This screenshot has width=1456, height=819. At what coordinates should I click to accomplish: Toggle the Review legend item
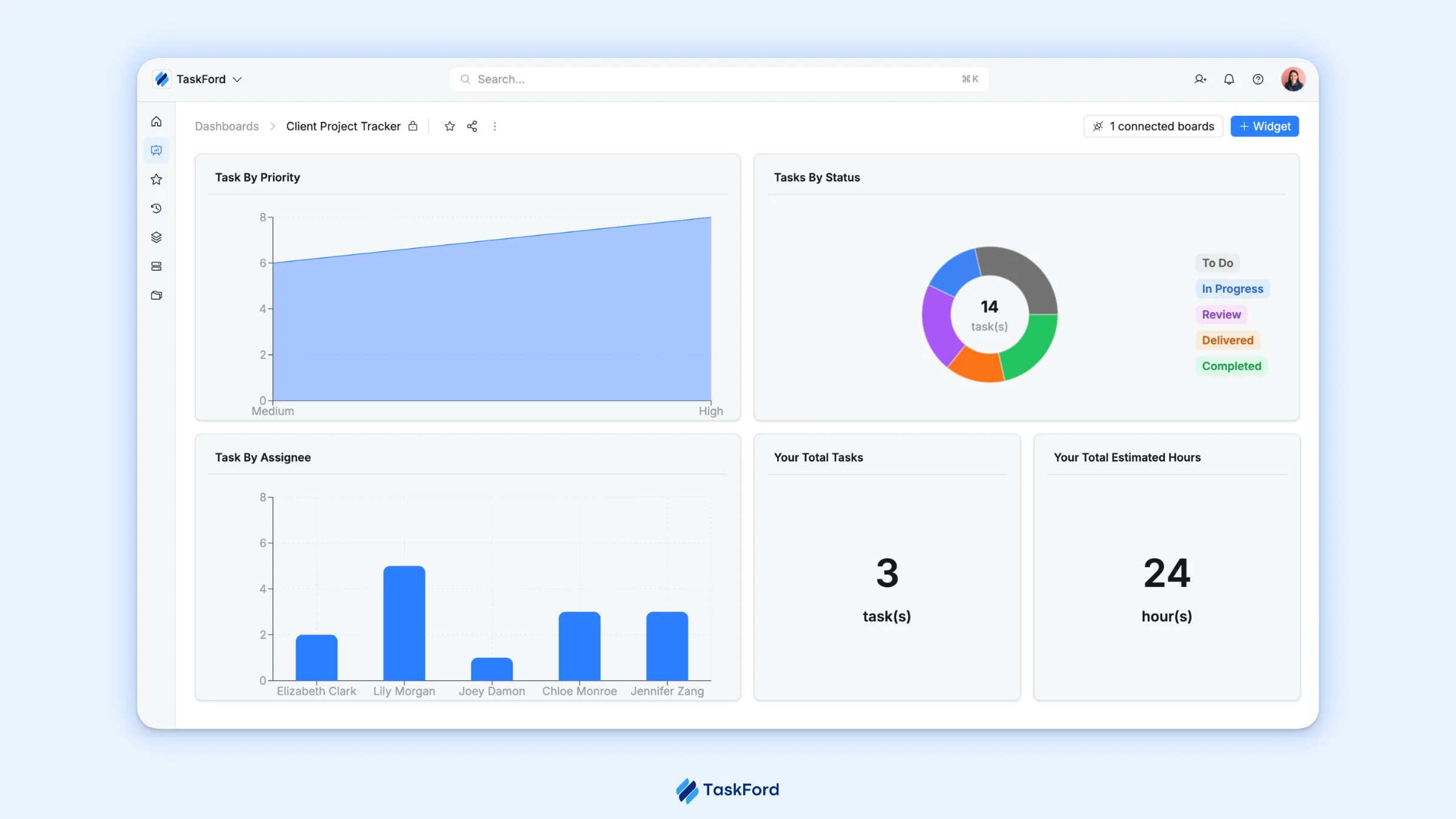pos(1221,315)
